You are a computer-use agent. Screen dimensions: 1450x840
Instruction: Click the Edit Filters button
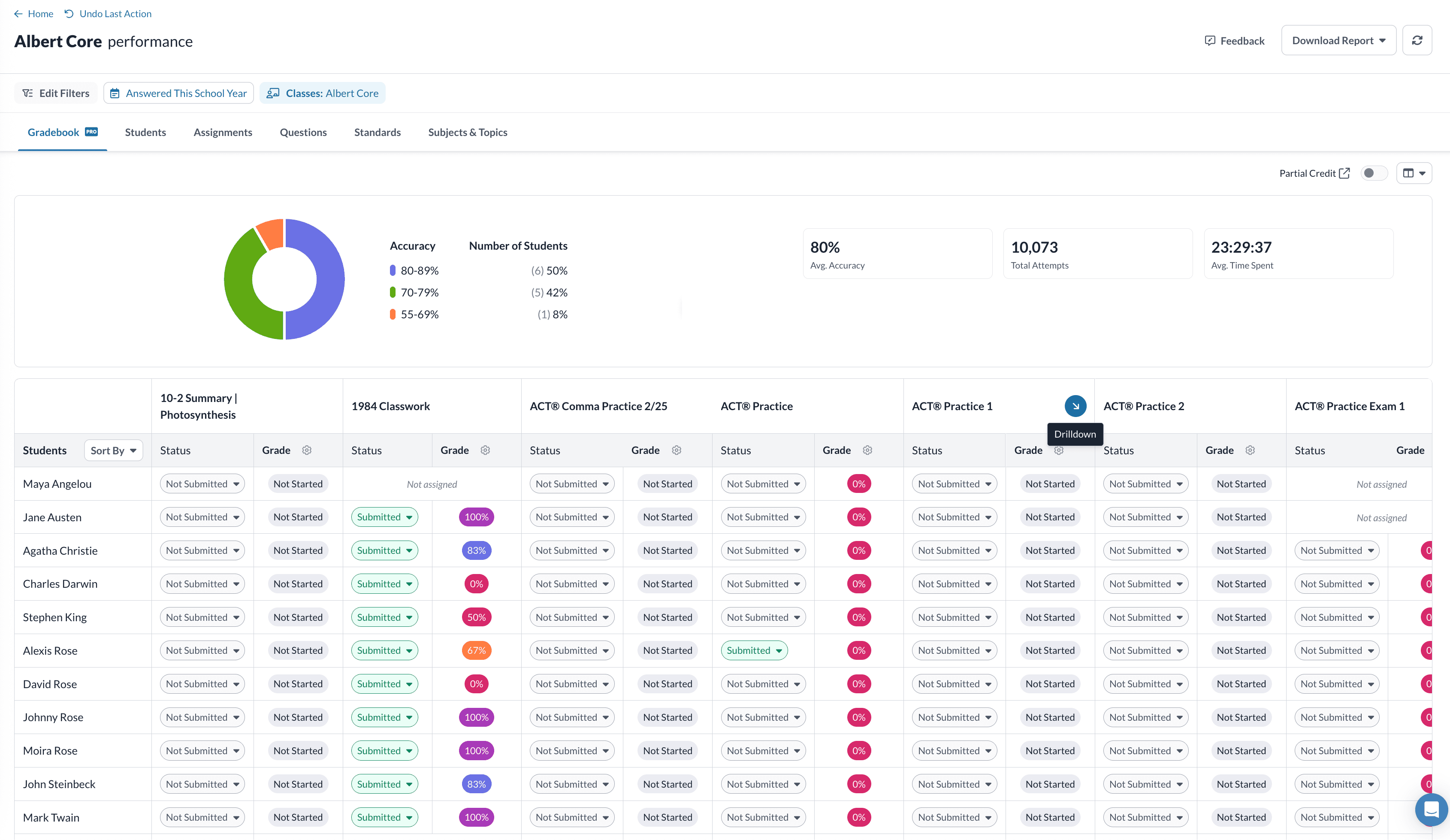click(56, 93)
